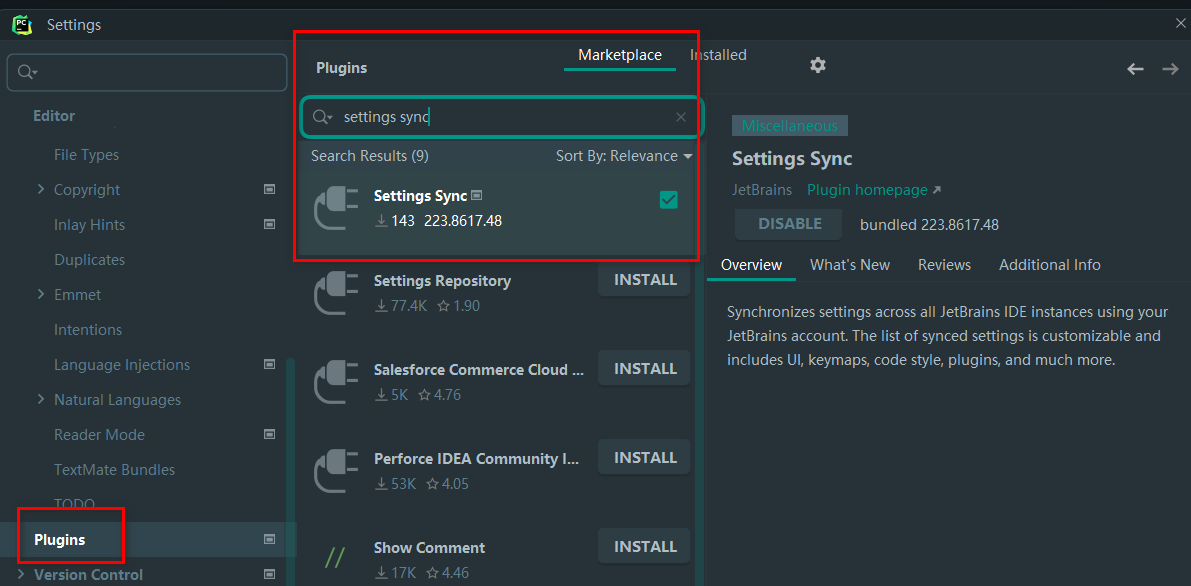The width and height of the screenshot is (1191, 586).
Task: Select File Types in settings tree
Action: [87, 155]
